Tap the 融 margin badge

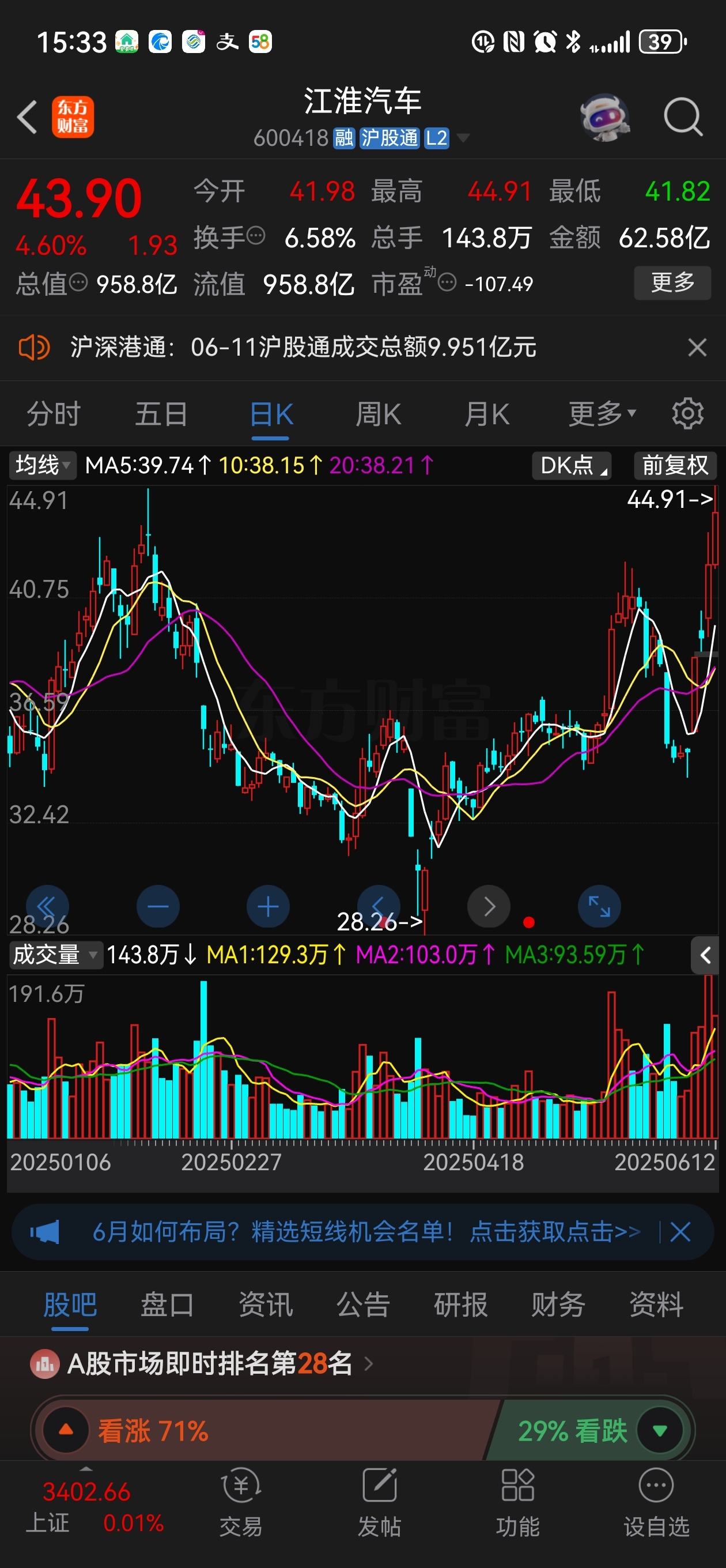point(344,138)
